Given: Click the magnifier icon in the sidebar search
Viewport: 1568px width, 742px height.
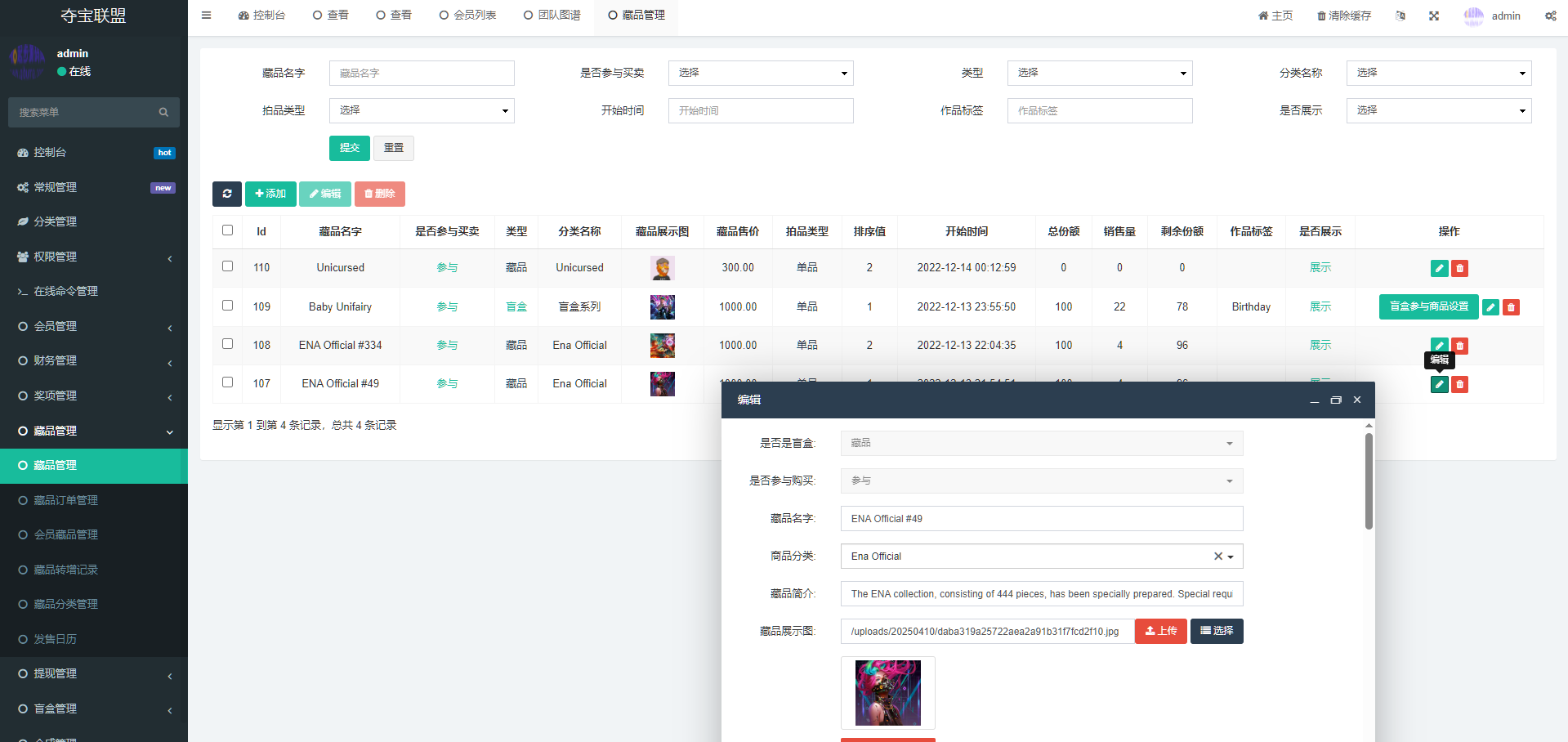Looking at the screenshot, I should pos(163,112).
